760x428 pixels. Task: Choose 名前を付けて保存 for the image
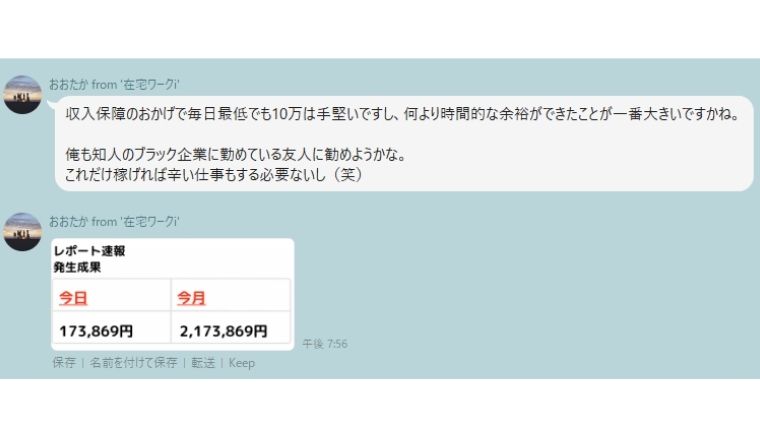point(133,363)
